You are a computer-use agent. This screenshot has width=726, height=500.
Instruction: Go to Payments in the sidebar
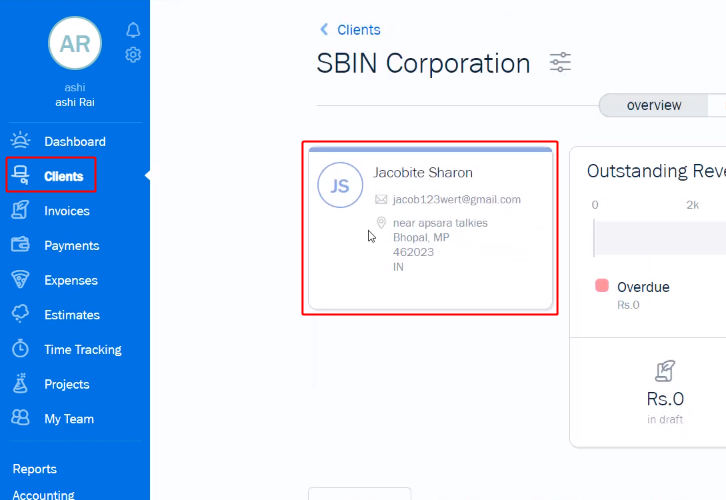point(72,245)
